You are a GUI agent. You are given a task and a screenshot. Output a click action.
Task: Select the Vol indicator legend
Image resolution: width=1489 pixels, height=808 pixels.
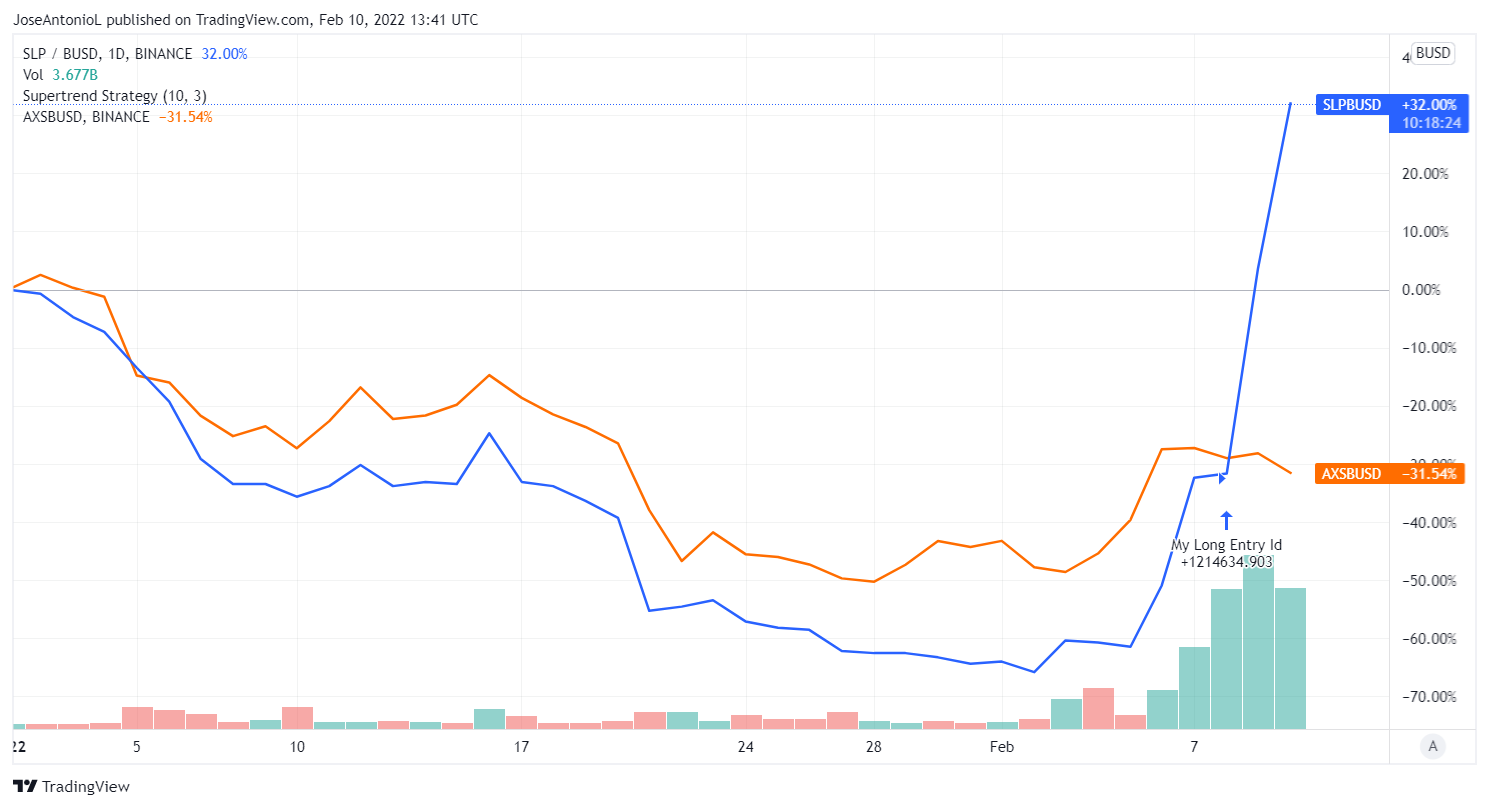[x=60, y=75]
